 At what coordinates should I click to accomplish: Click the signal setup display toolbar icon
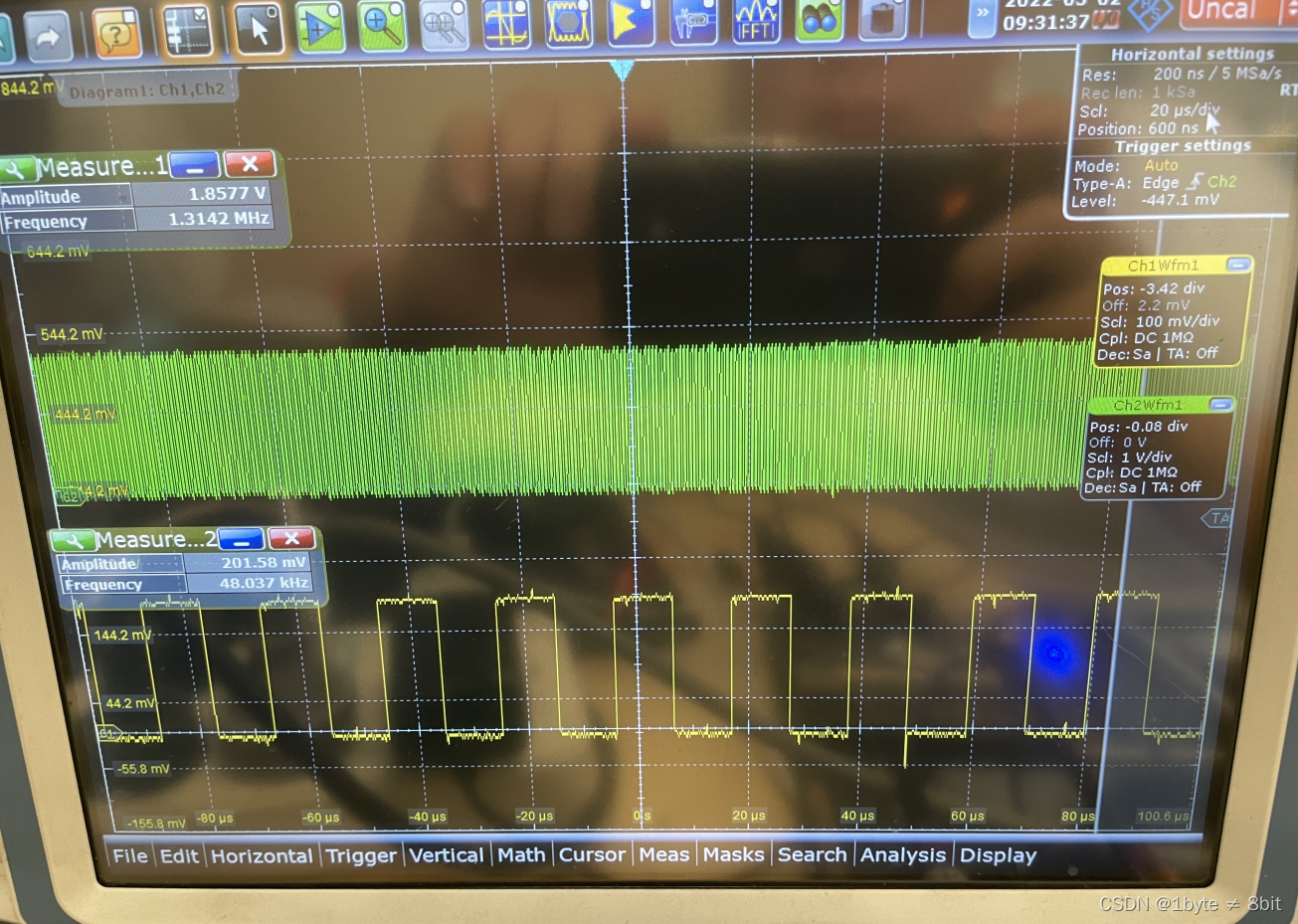pyautogui.click(x=188, y=30)
